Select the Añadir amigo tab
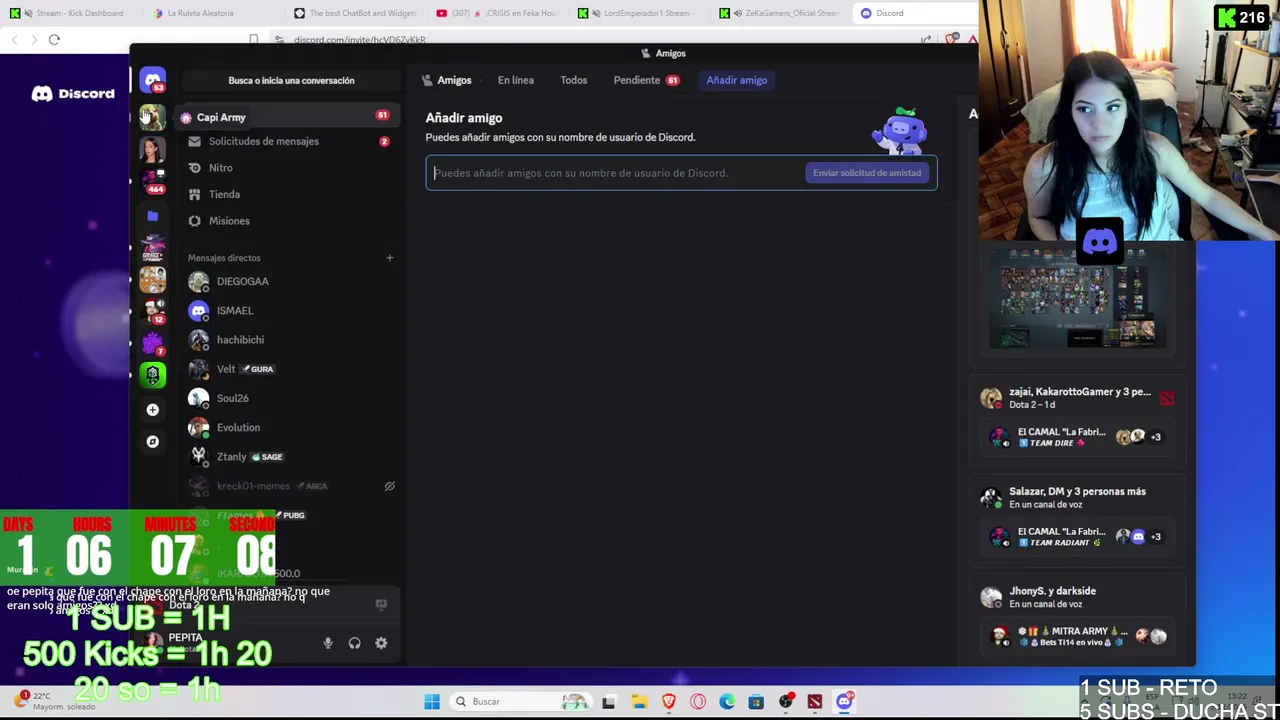Screen dimensions: 1280x720 click(x=737, y=80)
